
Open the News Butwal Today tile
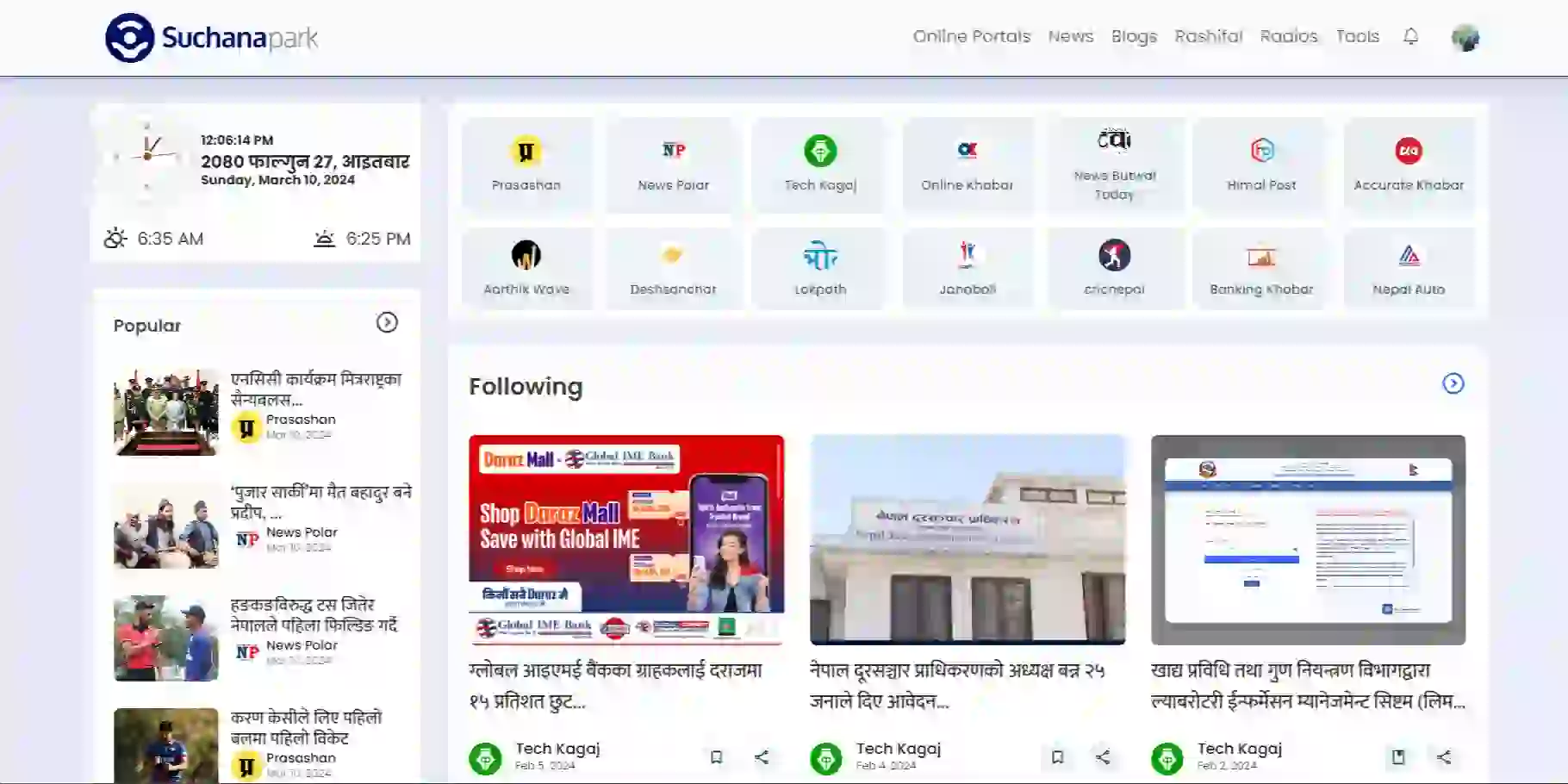click(1114, 165)
